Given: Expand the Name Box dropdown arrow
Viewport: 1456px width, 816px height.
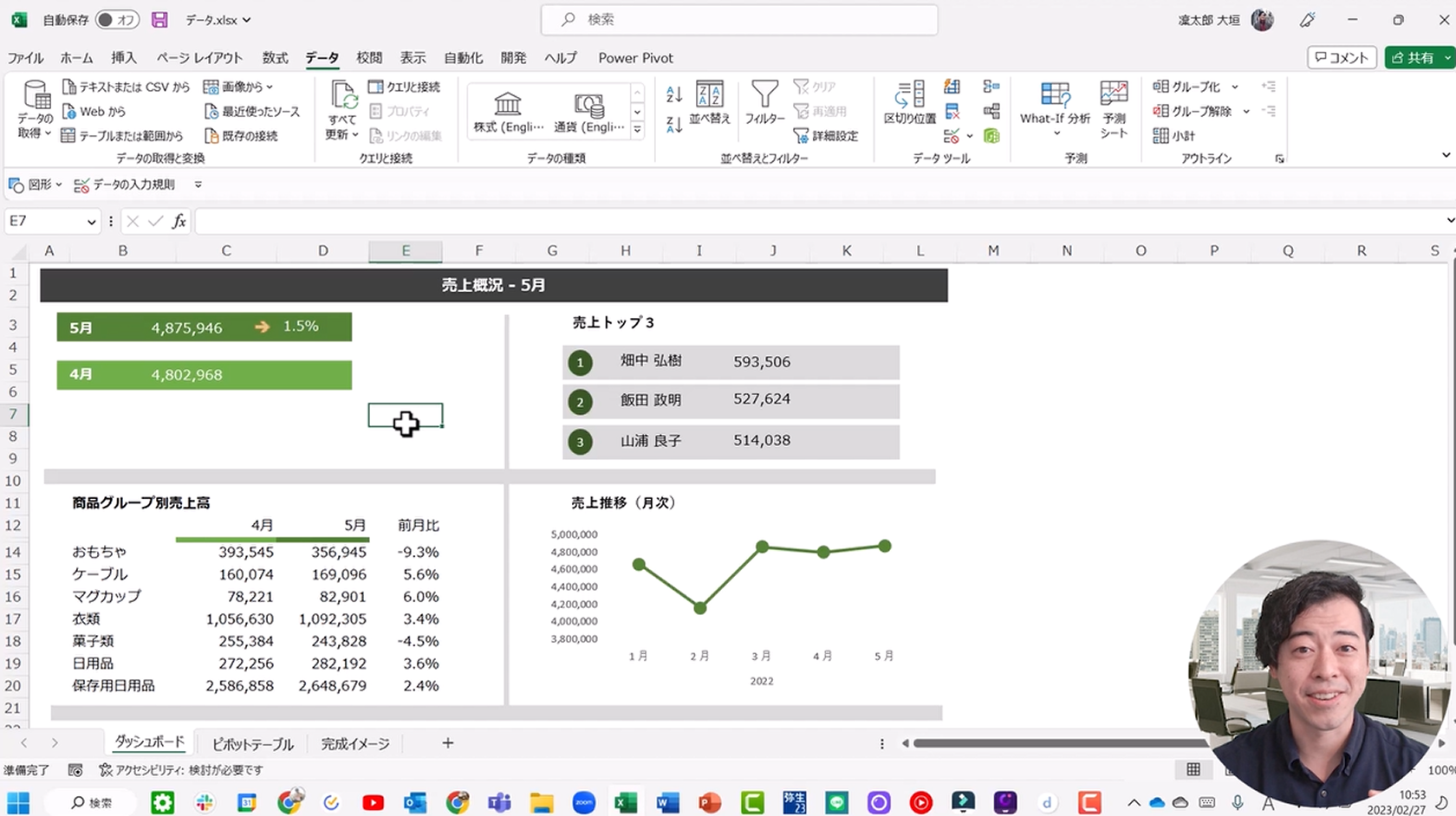Looking at the screenshot, I should (x=92, y=223).
